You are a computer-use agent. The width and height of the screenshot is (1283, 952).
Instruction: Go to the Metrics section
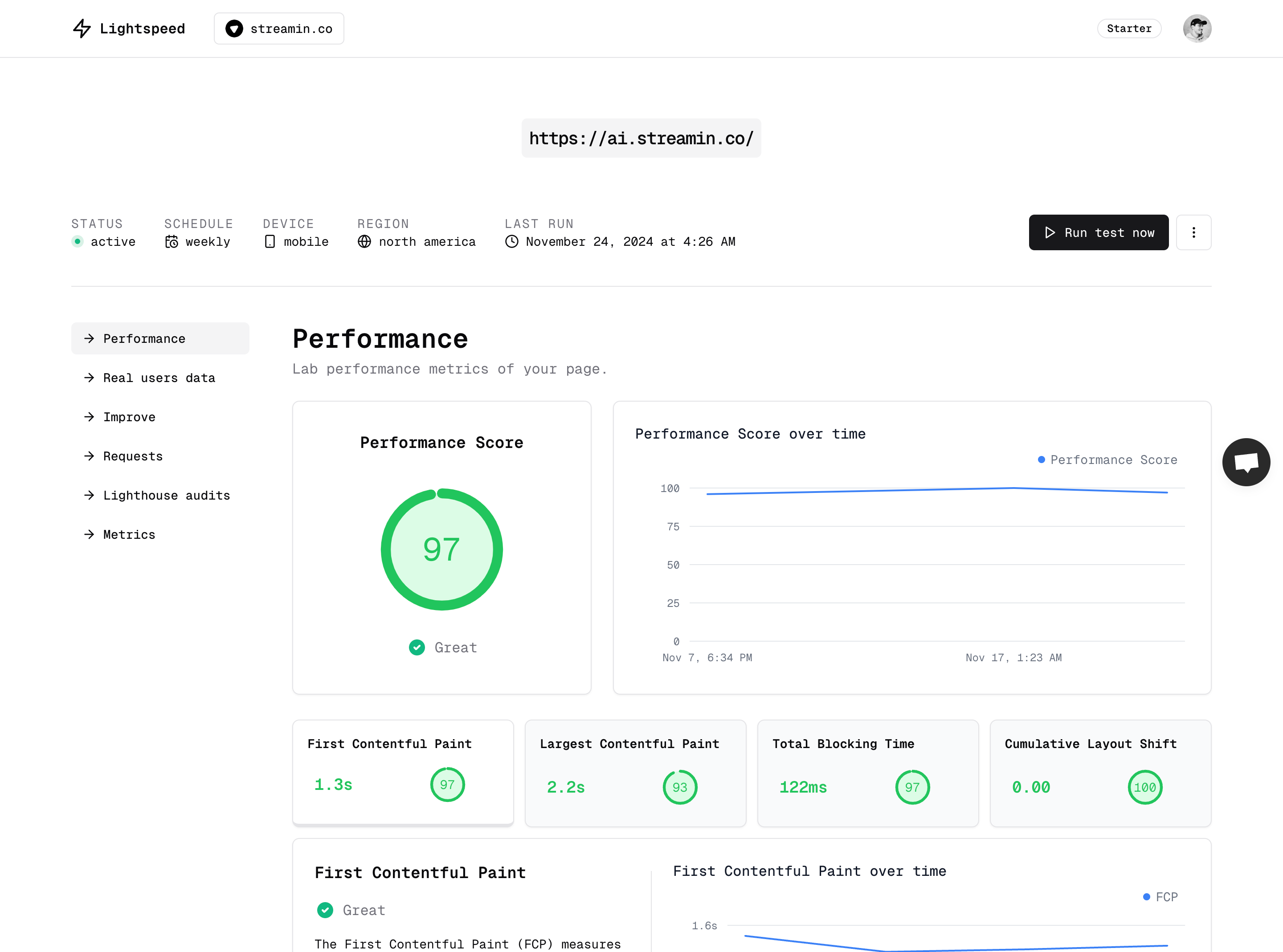(x=160, y=534)
